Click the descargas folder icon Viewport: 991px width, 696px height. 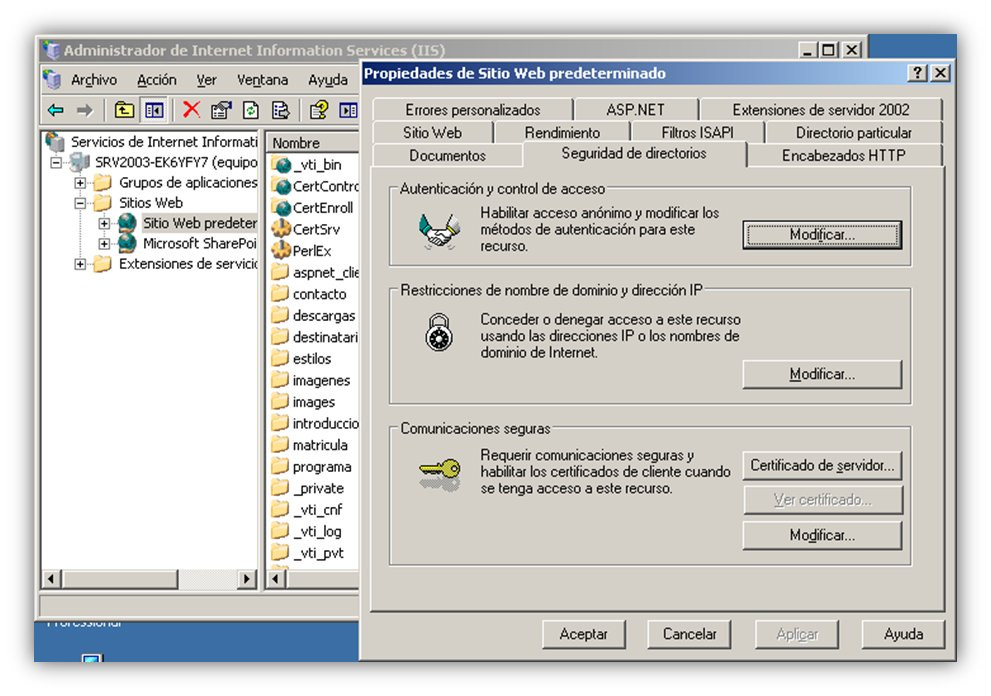click(x=280, y=315)
